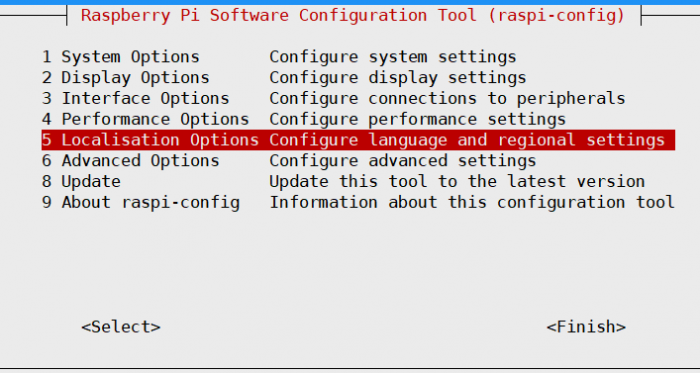Click the <Select> button

point(121,327)
